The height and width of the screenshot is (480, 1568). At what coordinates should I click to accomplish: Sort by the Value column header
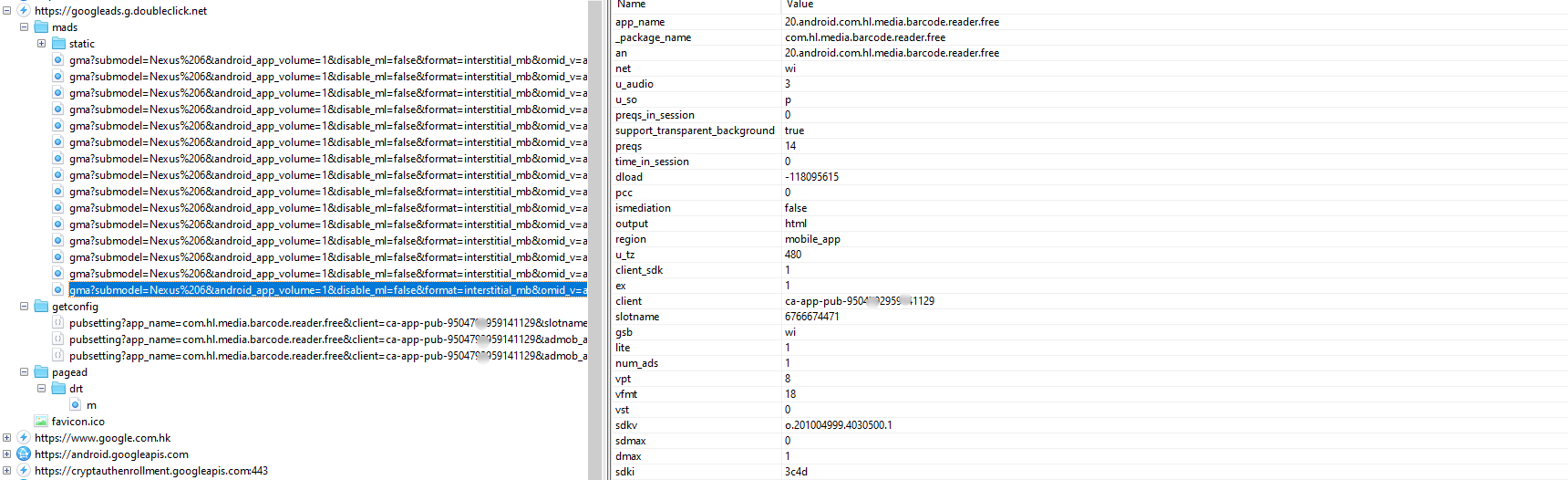[799, 5]
